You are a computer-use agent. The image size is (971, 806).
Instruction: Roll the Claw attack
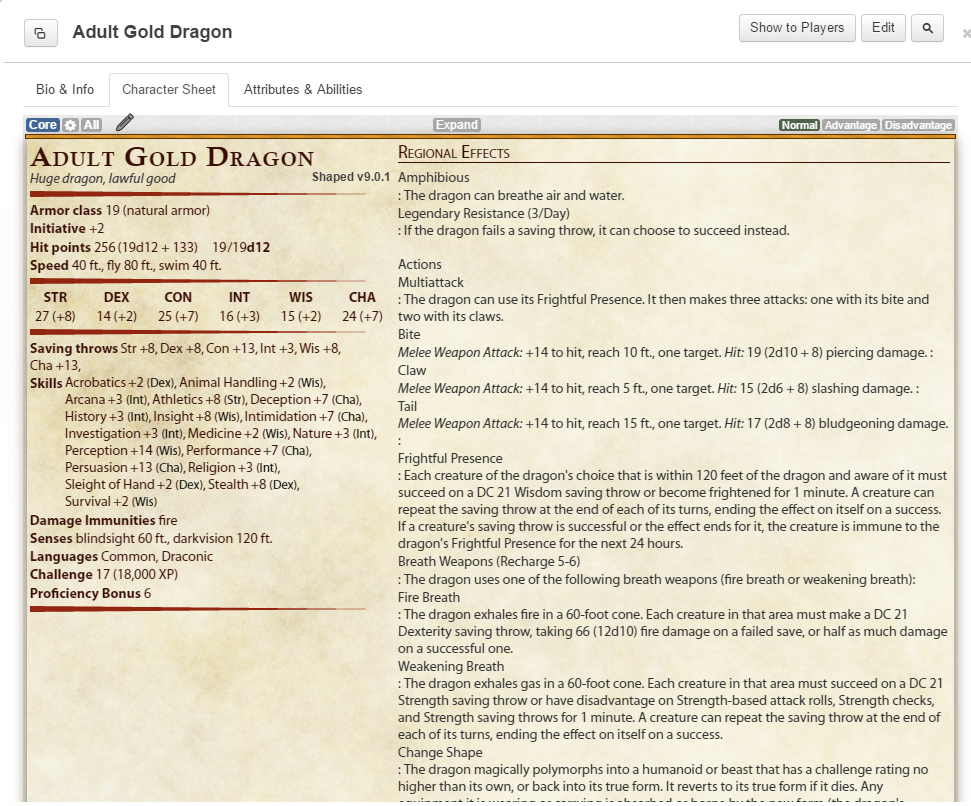[412, 370]
